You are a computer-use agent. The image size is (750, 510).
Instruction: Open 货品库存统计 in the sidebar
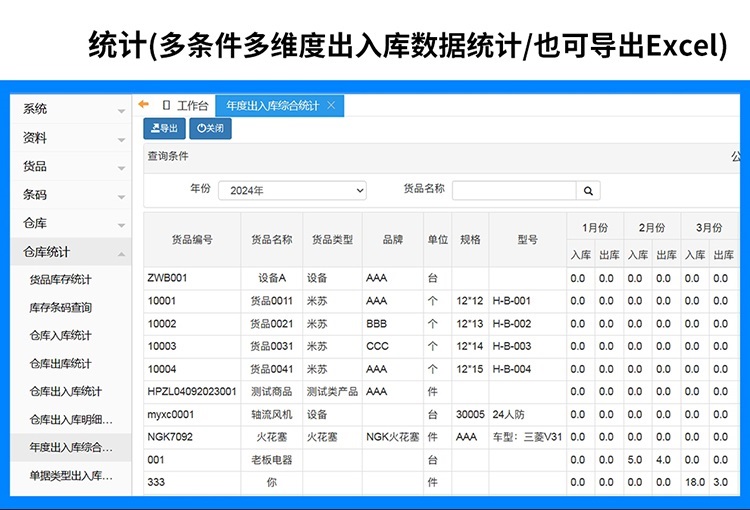(61, 279)
